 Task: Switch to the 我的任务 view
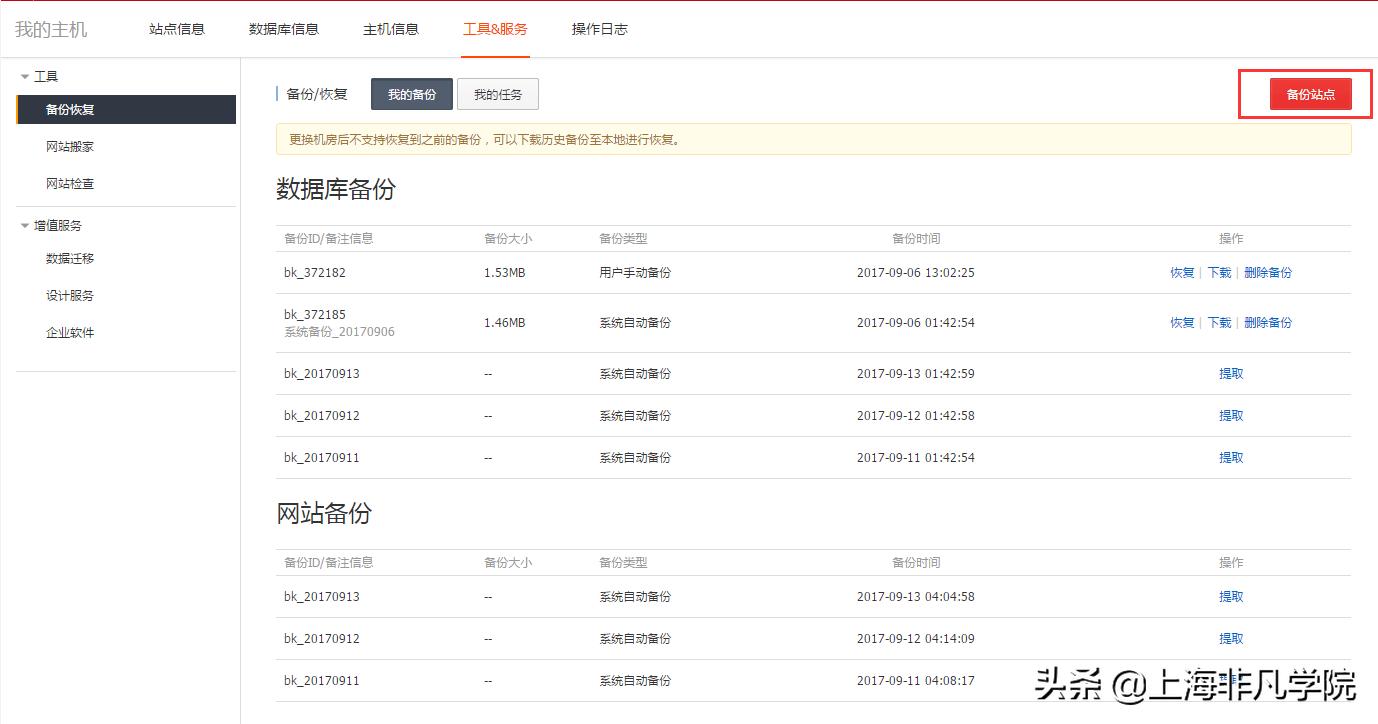pyautogui.click(x=497, y=93)
